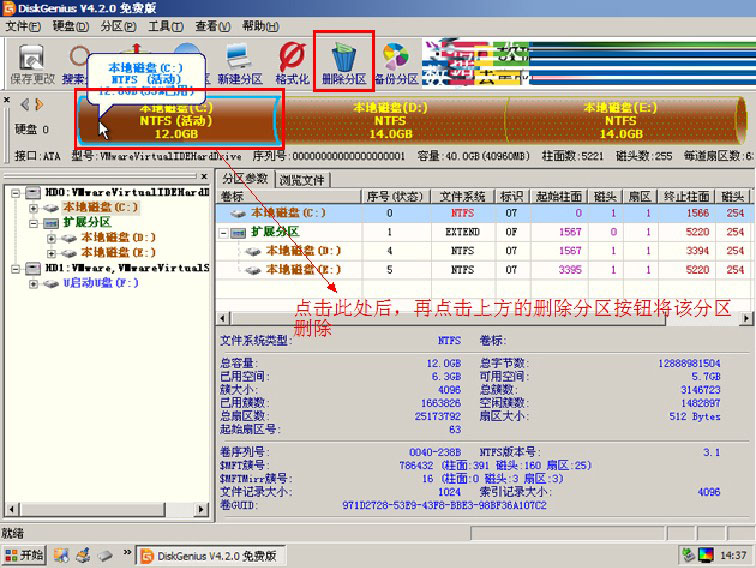
Task: Collapse the HD0 VMware disk tree node
Action: point(15,193)
